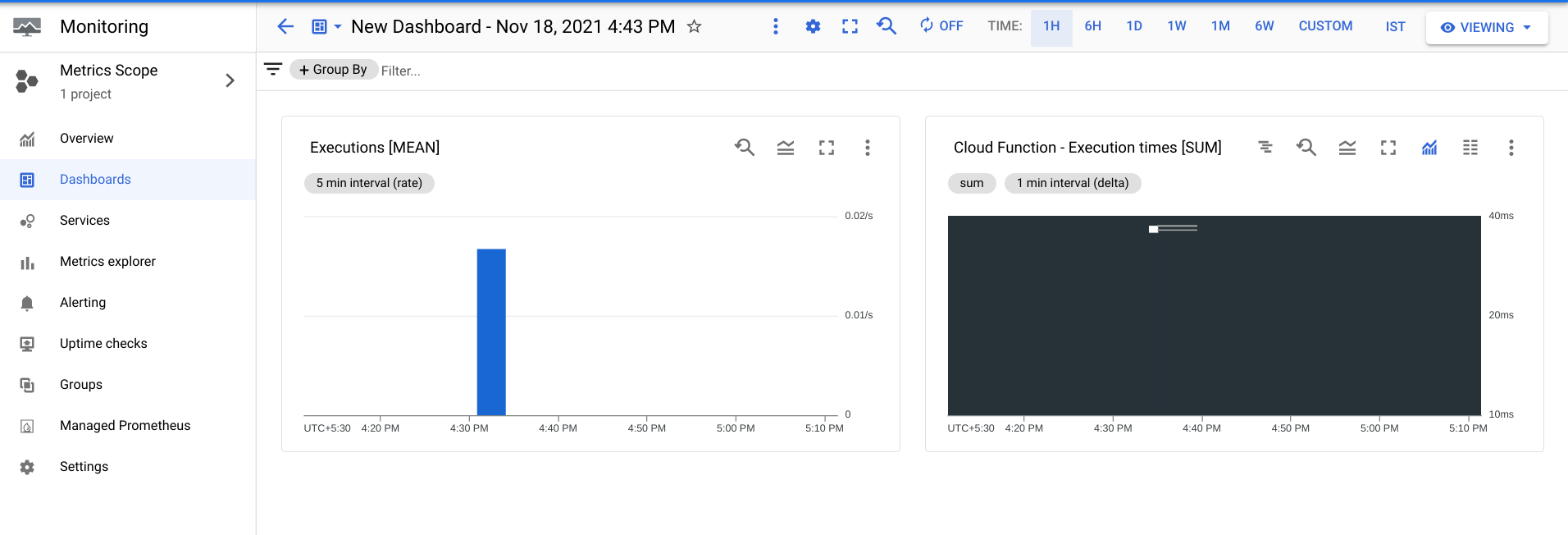Toggle legend on Executions chart
The width and height of the screenshot is (1568, 535).
click(786, 148)
